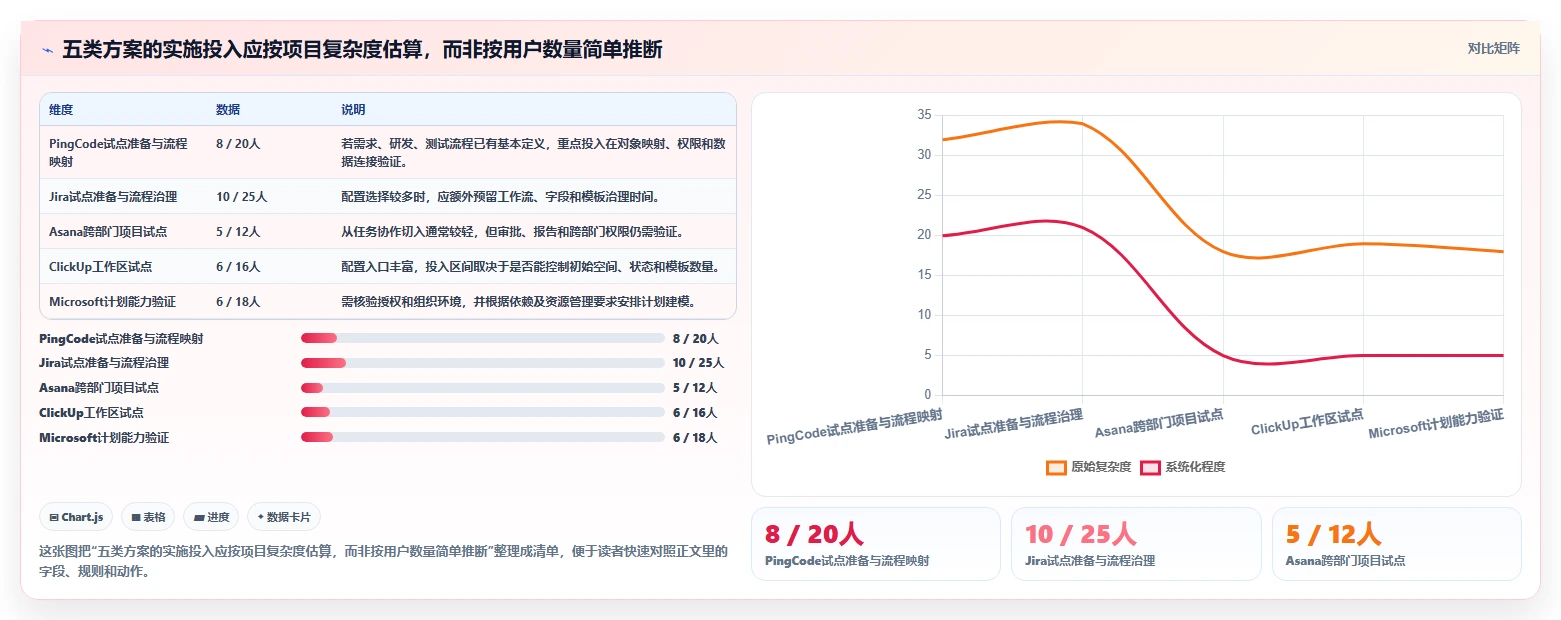Select the 表格 chip
Screen dimensions: 1561x620
pos(148,517)
